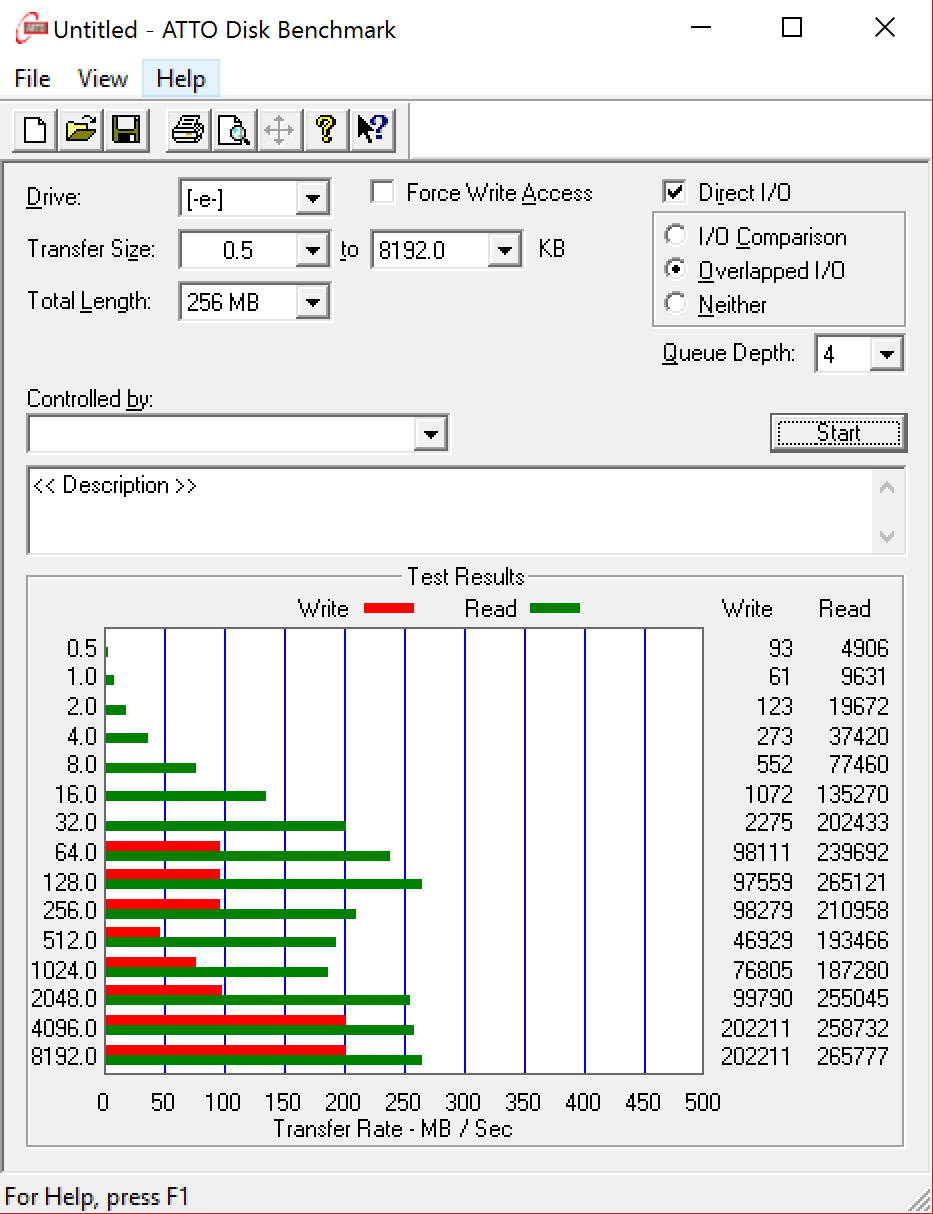Expand the Drive dropdown list
The image size is (933, 1214).
pos(313,198)
